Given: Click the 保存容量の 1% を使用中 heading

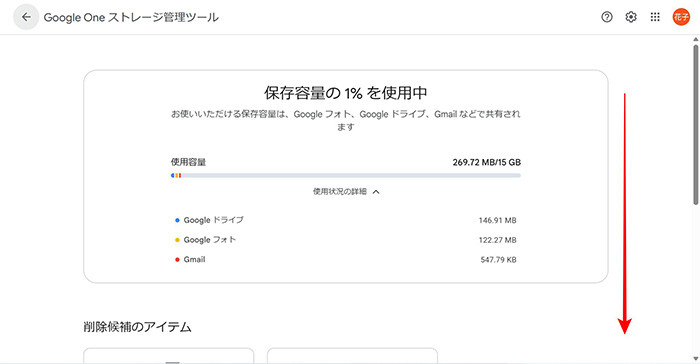Looking at the screenshot, I should pos(346,93).
